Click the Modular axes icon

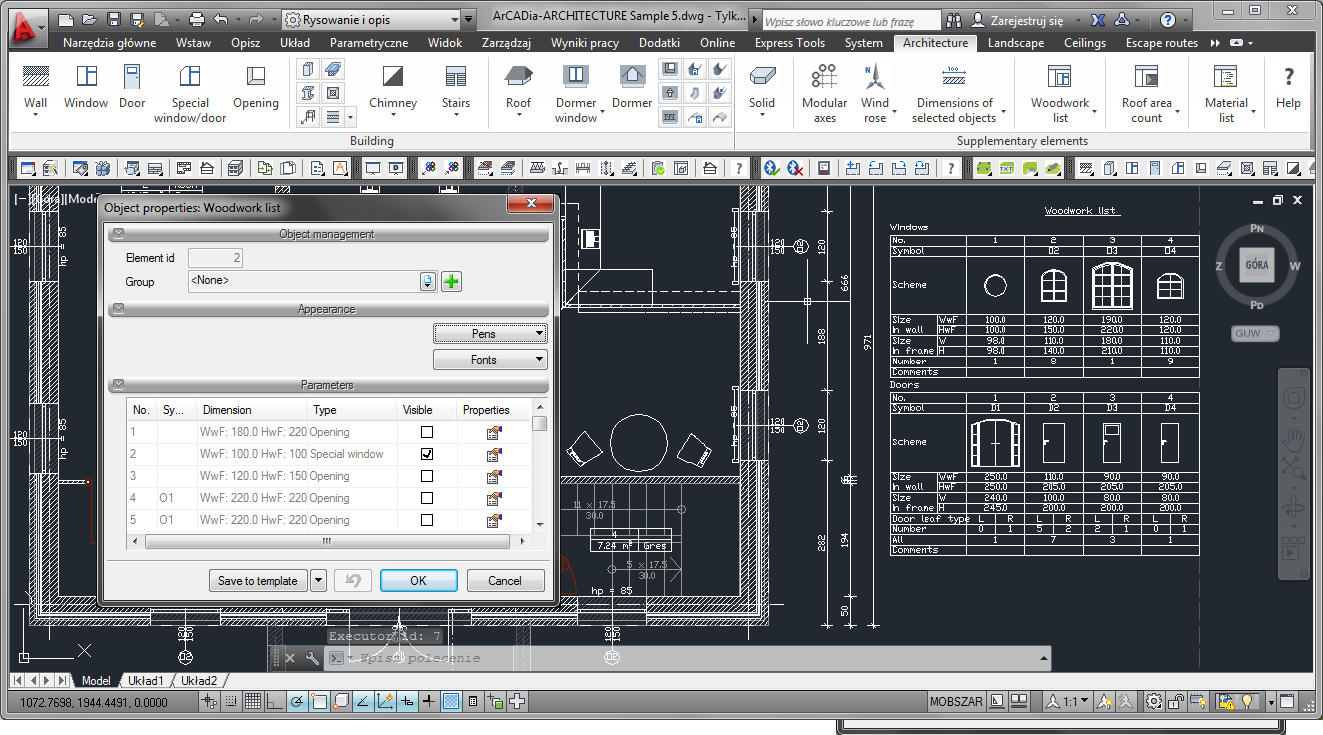824,87
